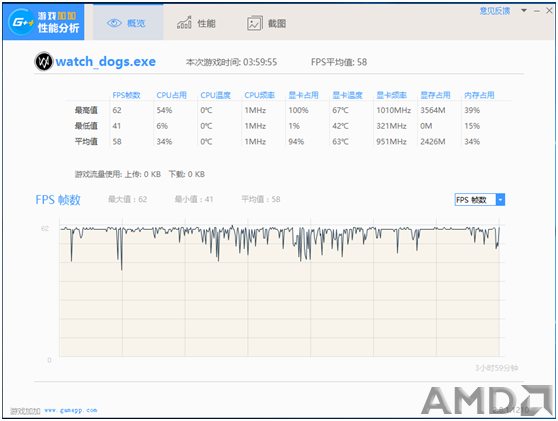
Task: Click the eye icon on the 概览 tab
Action: pyautogui.click(x=114, y=23)
